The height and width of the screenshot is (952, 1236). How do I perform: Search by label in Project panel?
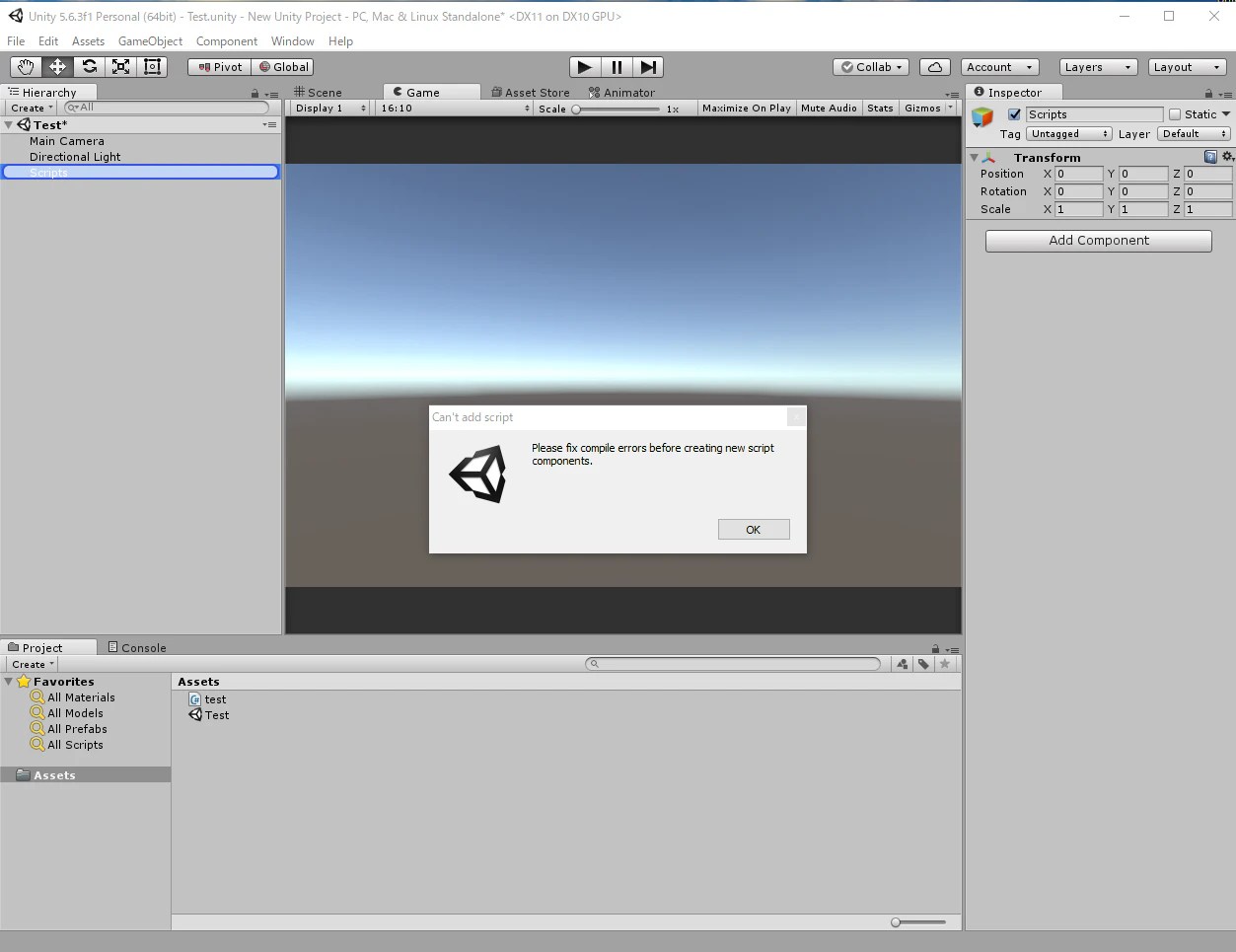pyautogui.click(x=923, y=664)
